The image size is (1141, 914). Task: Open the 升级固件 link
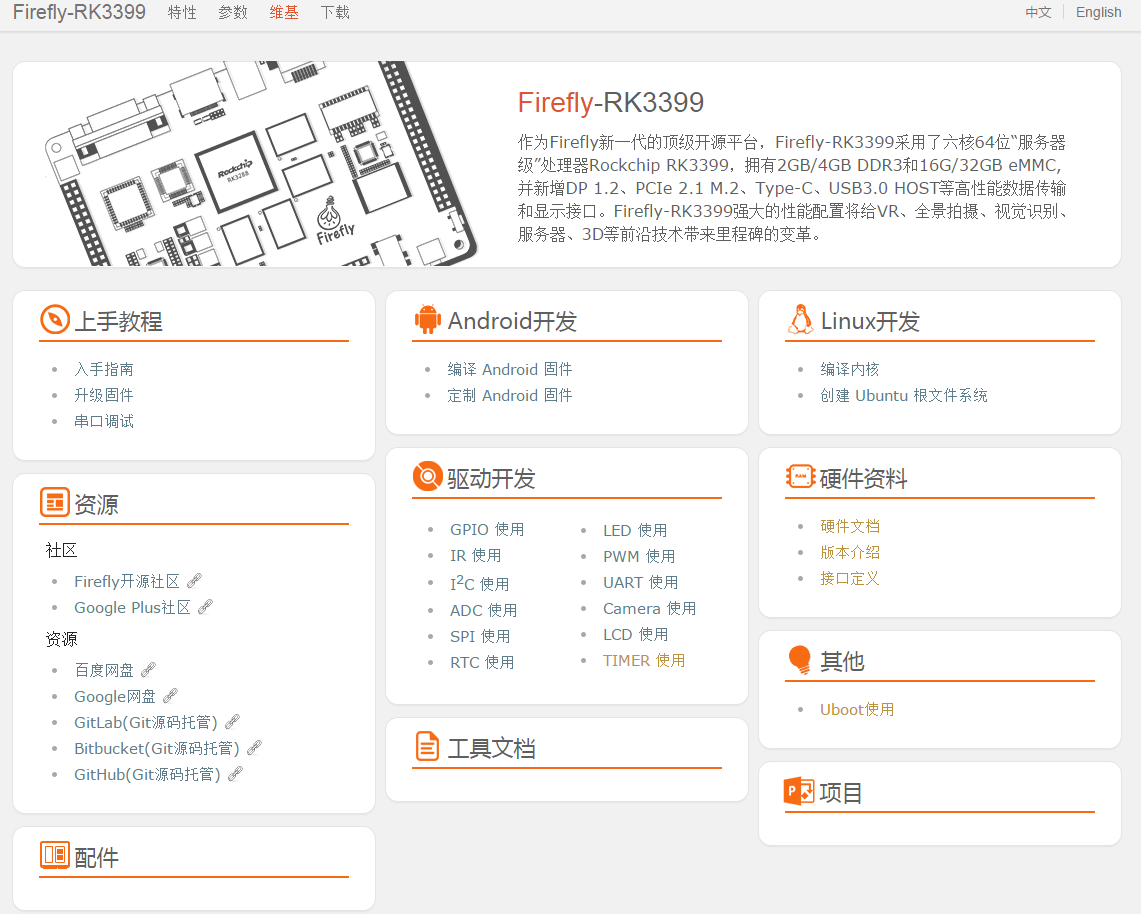(x=104, y=395)
